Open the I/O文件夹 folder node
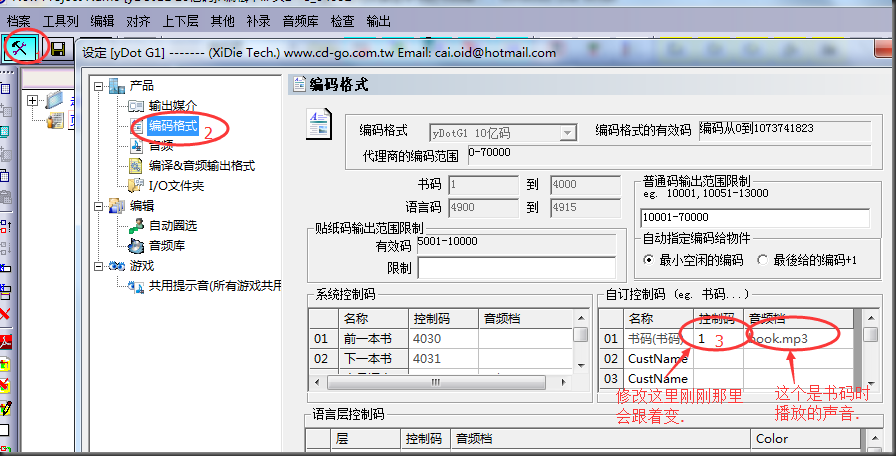The height and width of the screenshot is (456, 896). click(176, 186)
